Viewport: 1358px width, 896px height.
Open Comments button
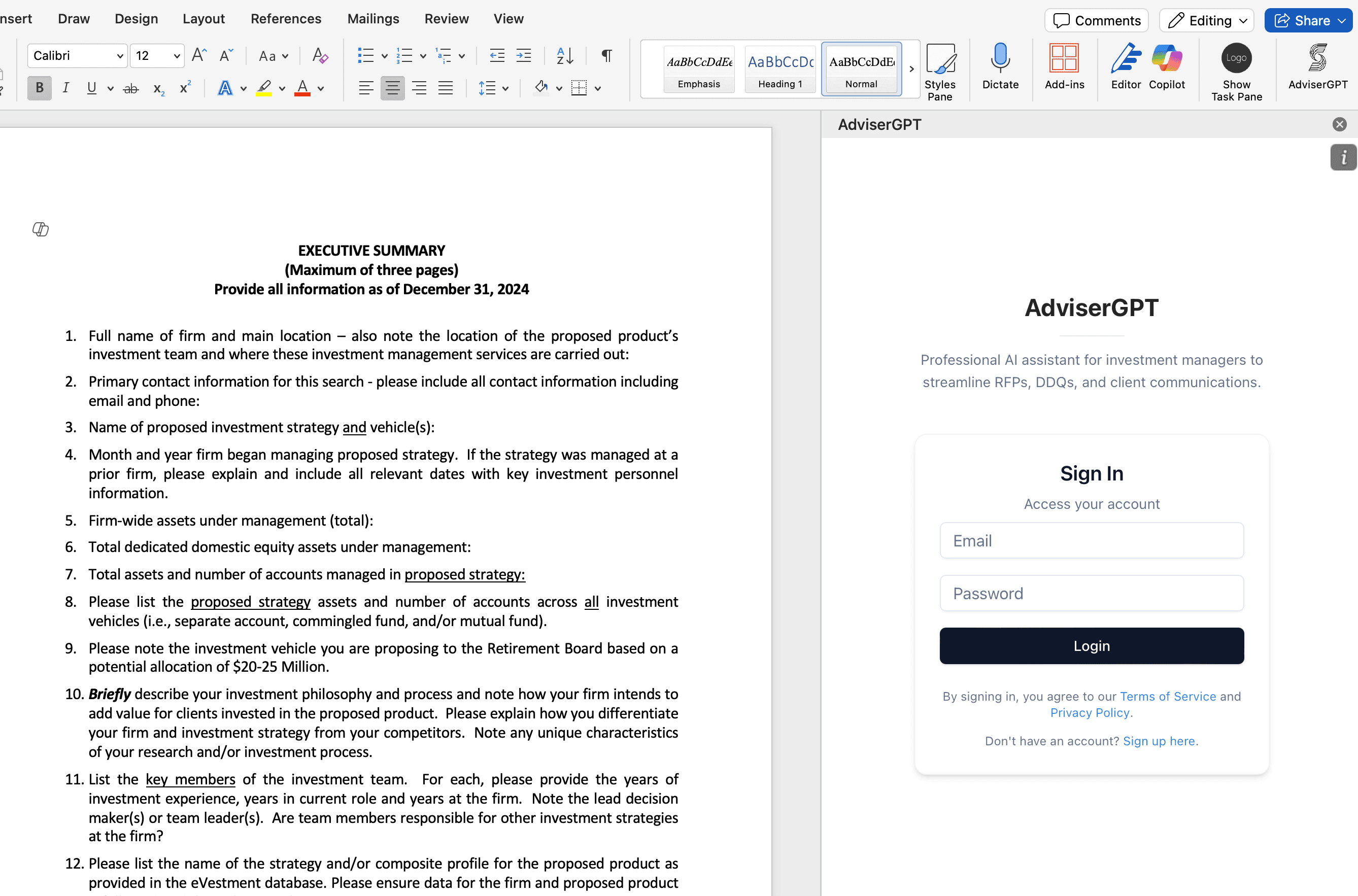coord(1096,21)
